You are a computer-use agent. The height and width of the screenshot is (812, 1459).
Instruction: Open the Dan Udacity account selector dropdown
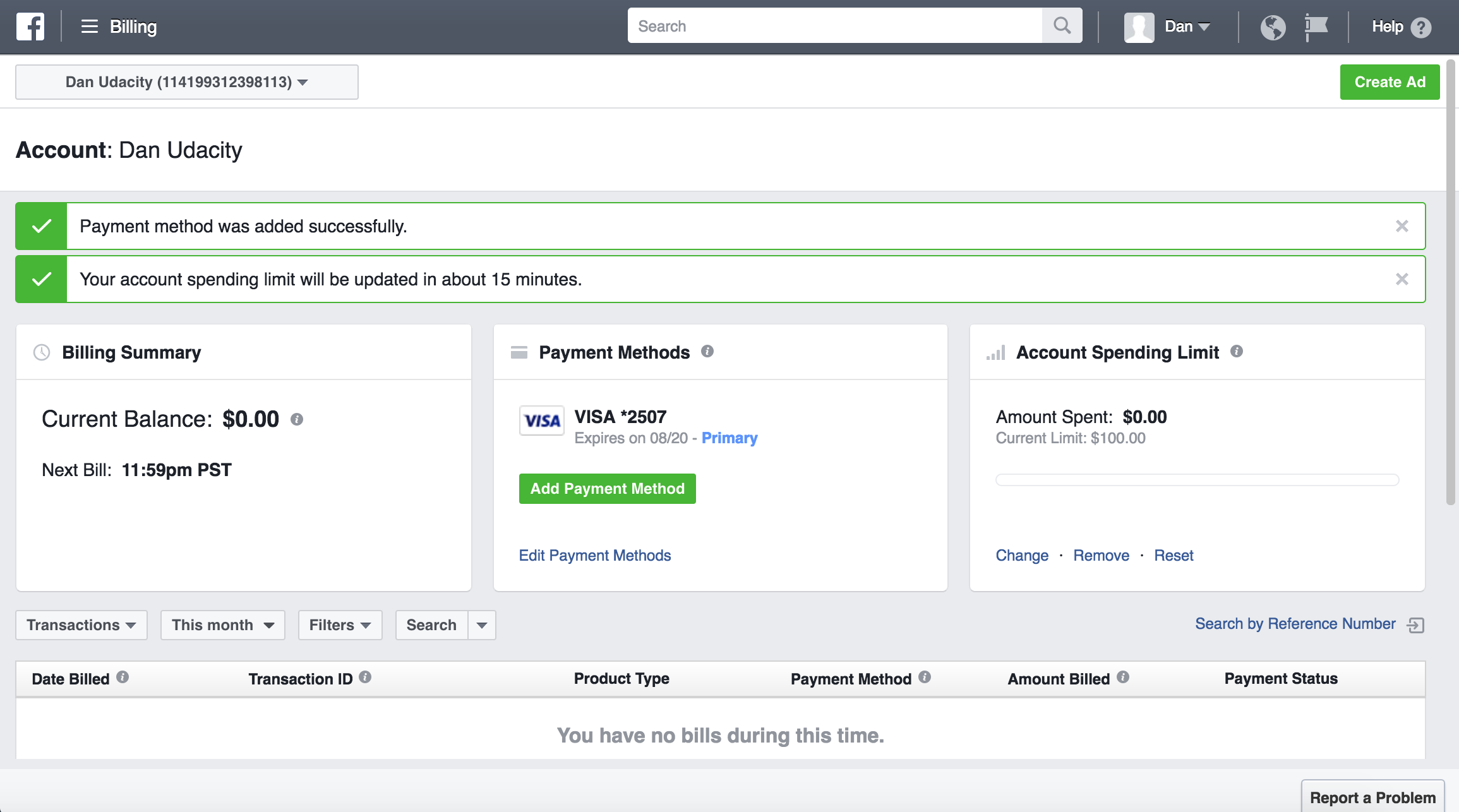coord(186,81)
